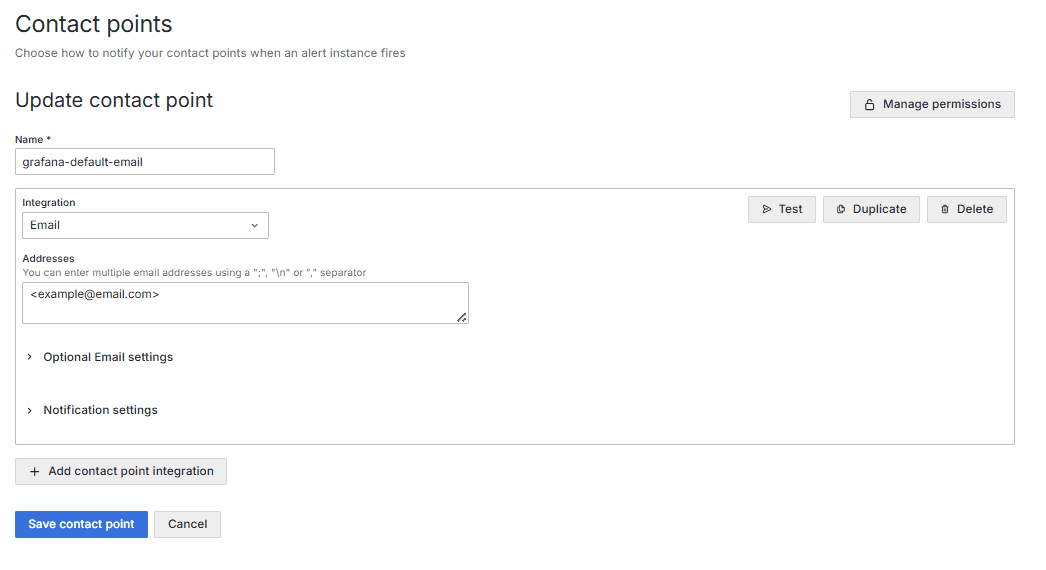Click the plus icon beside Add contact point integration
1046x570 pixels.
[35, 472]
